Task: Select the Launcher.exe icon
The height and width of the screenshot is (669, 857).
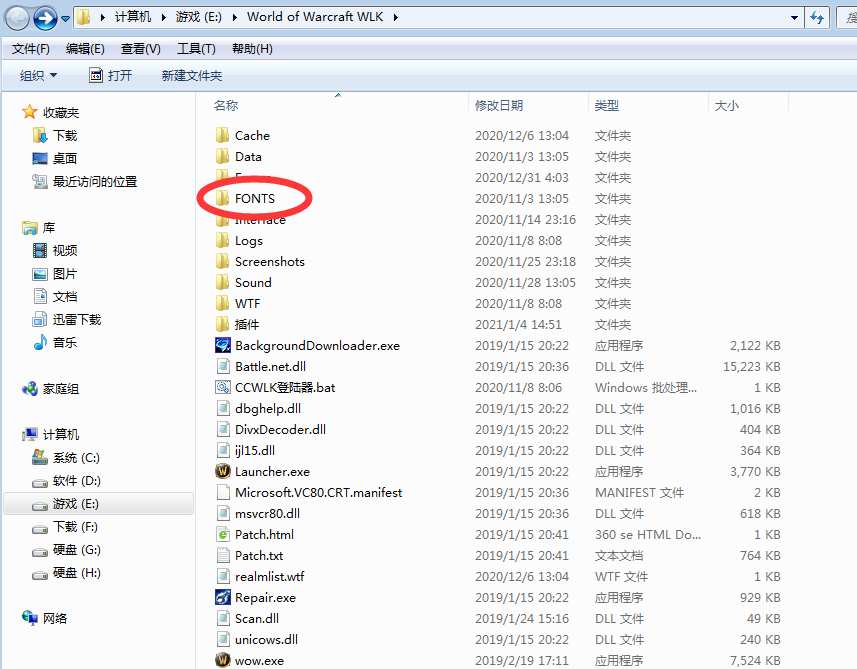Action: tap(223, 471)
